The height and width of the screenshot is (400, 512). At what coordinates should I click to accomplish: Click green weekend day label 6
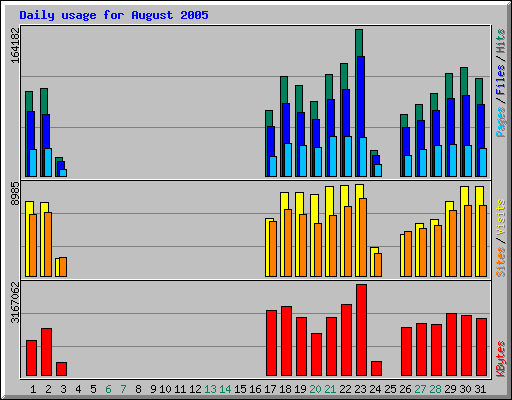click(108, 389)
